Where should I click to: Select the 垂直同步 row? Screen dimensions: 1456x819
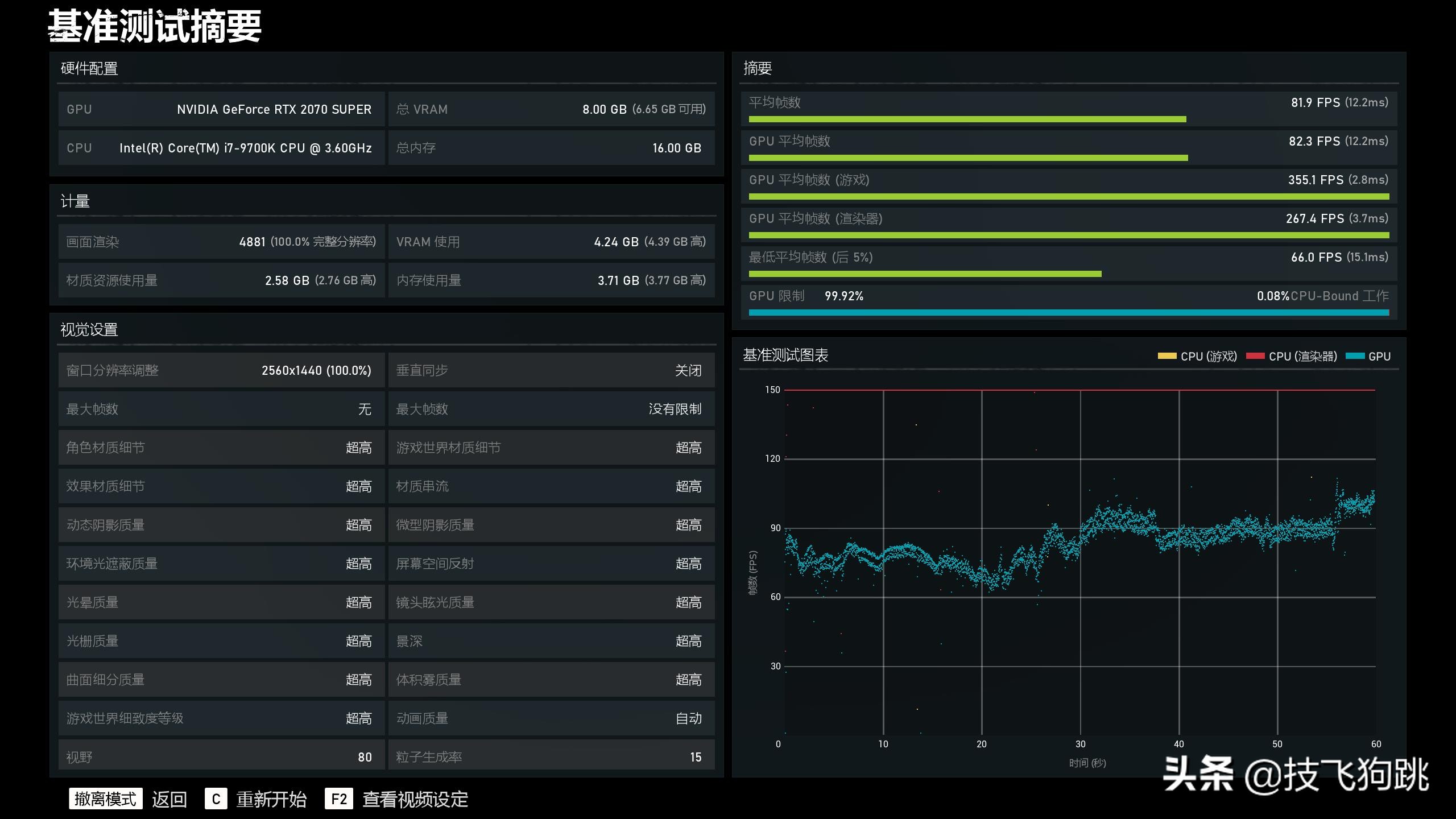[x=551, y=371]
